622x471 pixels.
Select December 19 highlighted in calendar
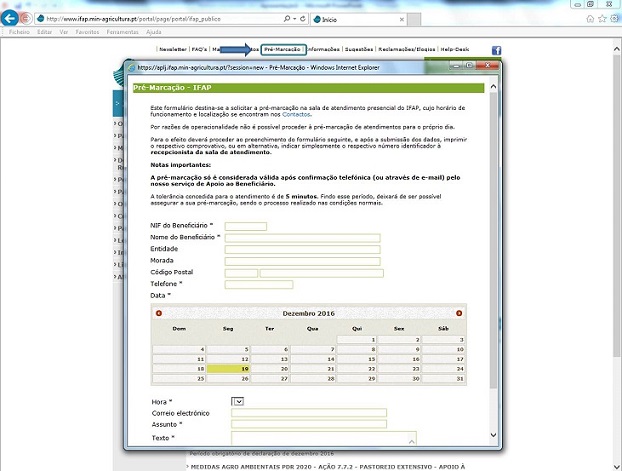[228, 369]
